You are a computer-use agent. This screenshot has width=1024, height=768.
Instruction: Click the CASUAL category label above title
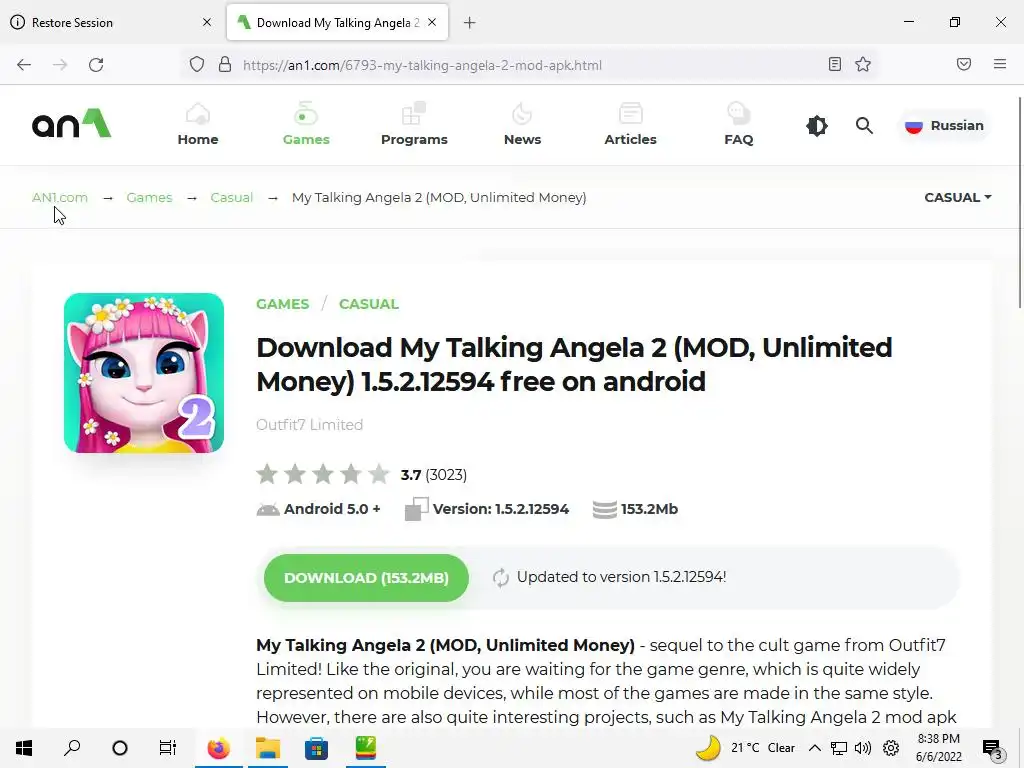coord(368,304)
